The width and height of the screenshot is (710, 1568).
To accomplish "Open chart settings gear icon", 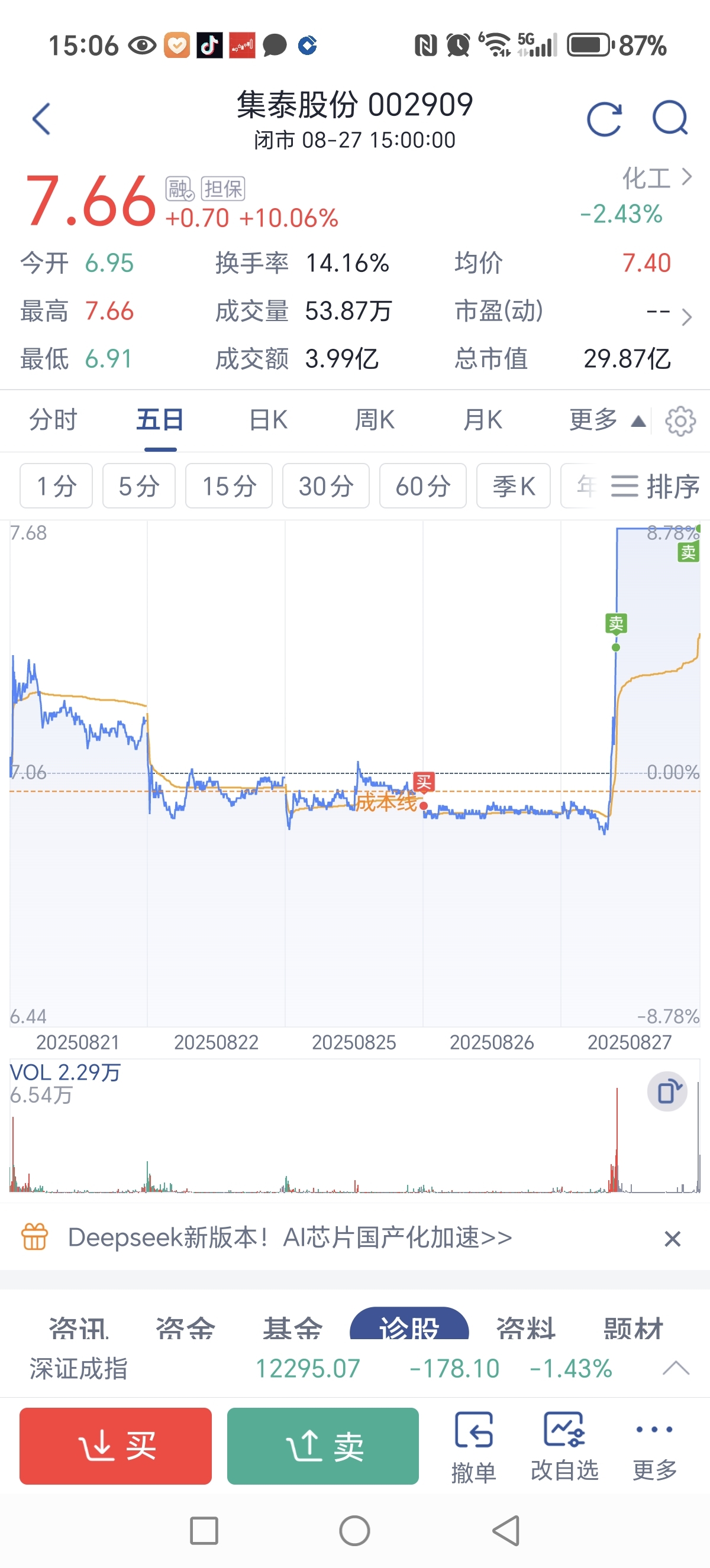I will [x=680, y=420].
